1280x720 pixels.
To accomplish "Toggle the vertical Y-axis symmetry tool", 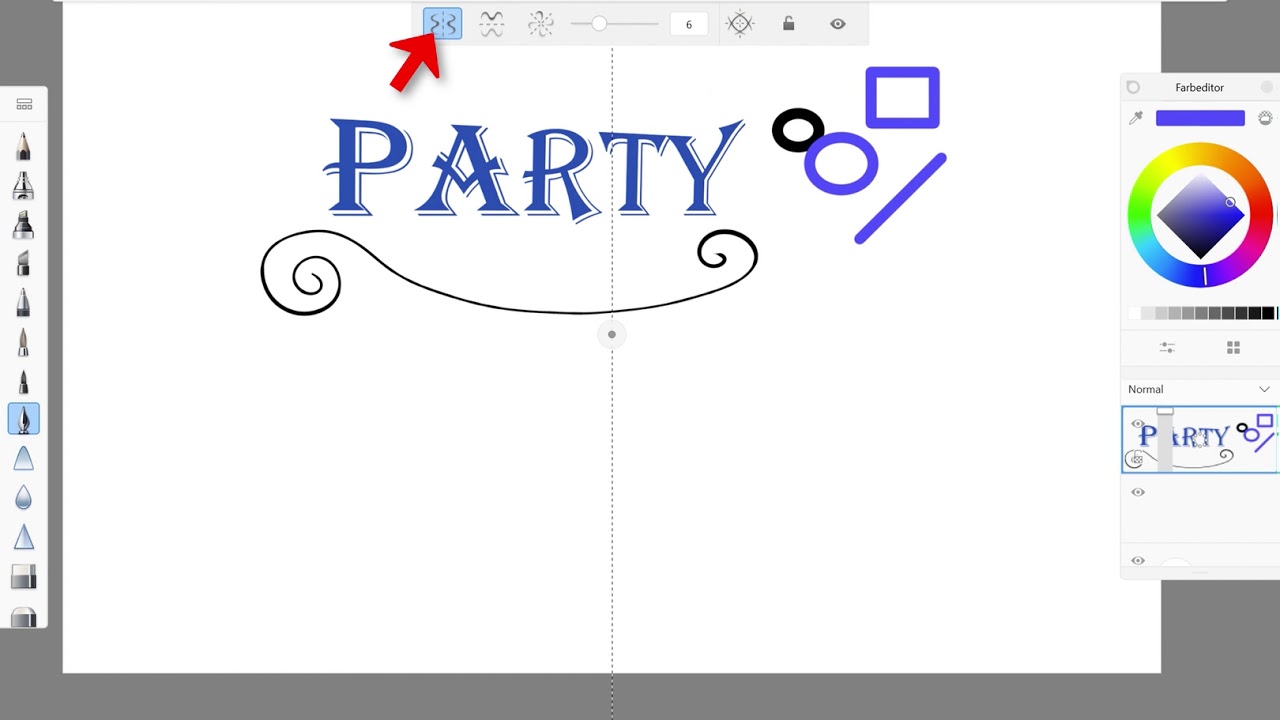I will tap(443, 24).
